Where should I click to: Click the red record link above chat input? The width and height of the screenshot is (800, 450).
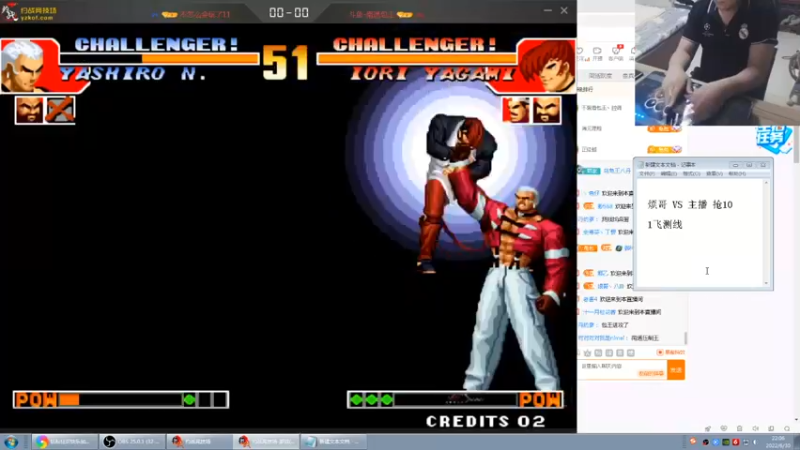click(671, 352)
